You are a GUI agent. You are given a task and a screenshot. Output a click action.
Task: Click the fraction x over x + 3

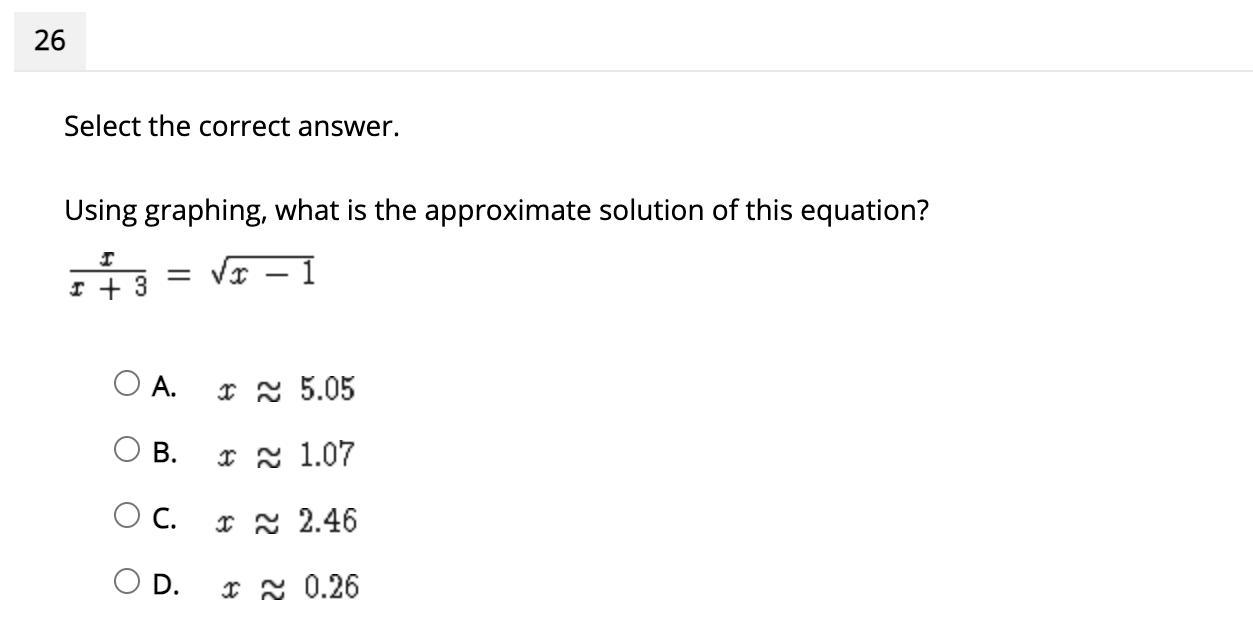click(109, 274)
